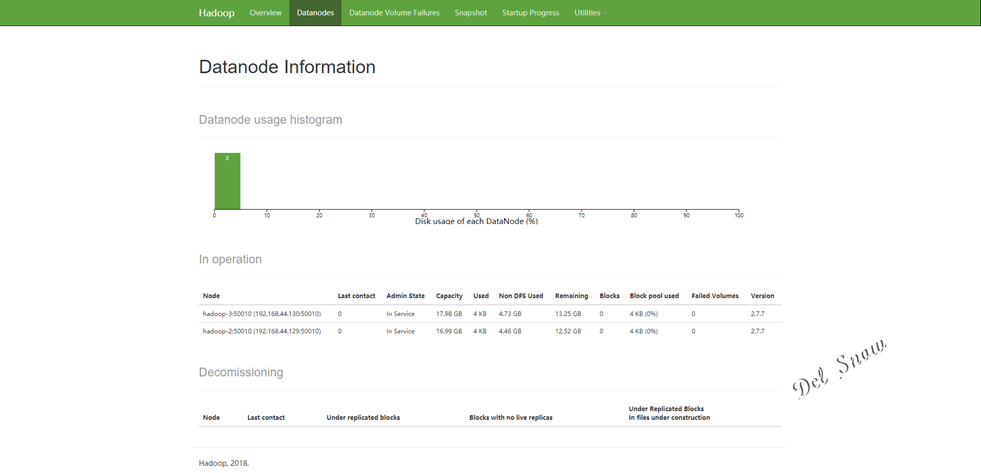Click the Disk usage of each DataNode axis label

476,221
